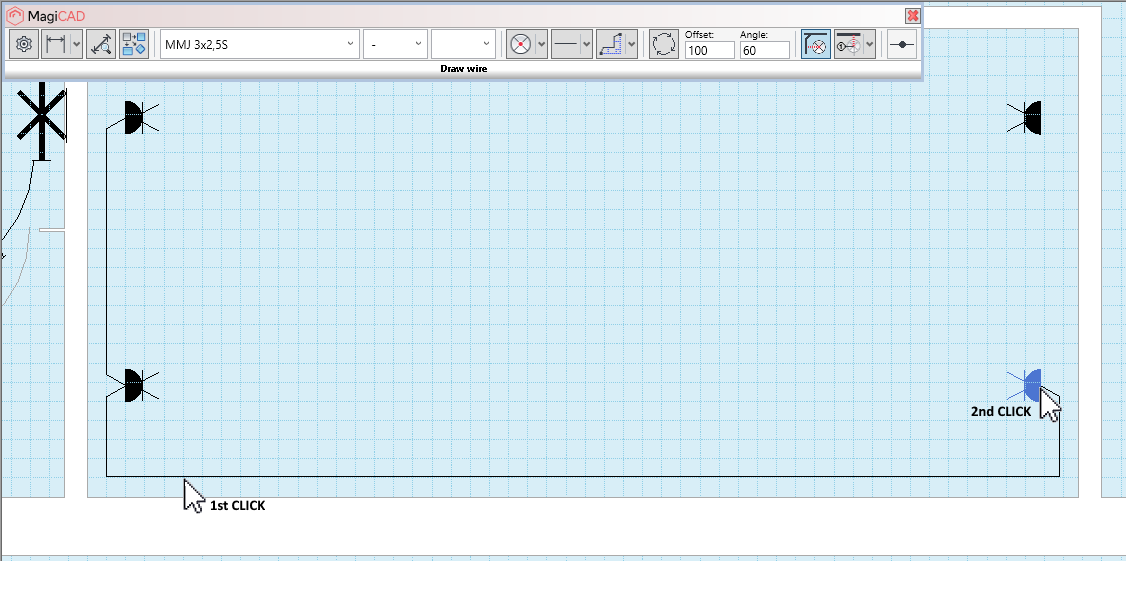Open the dropdown showing a dash
This screenshot has width=1126, height=600.
395,44
